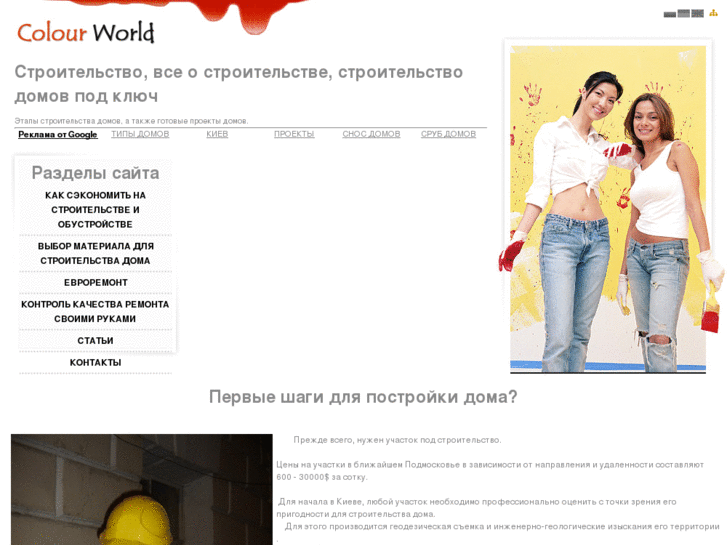Click the middle gray counter badge

(x=683, y=14)
